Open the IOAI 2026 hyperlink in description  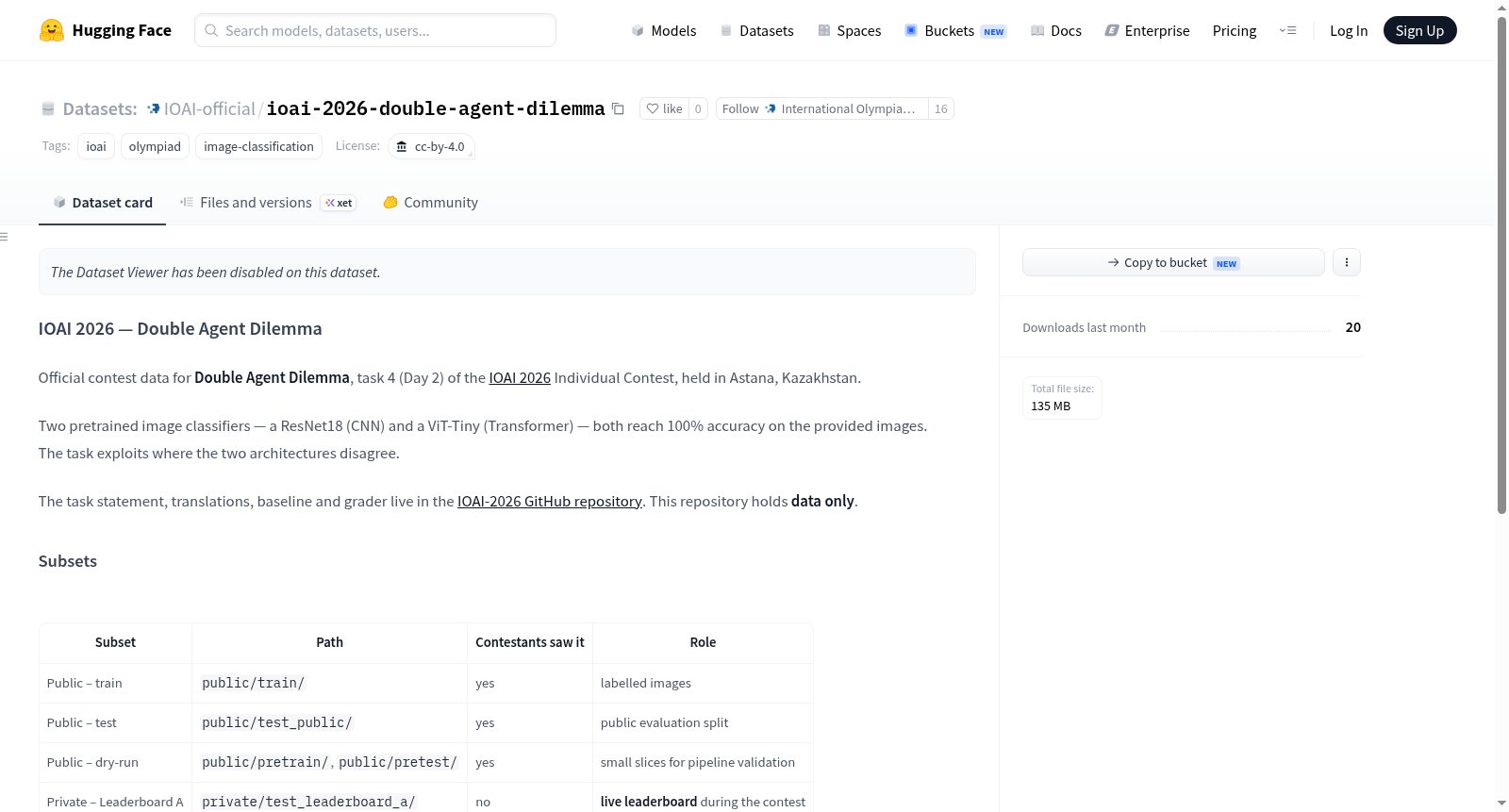tap(520, 378)
